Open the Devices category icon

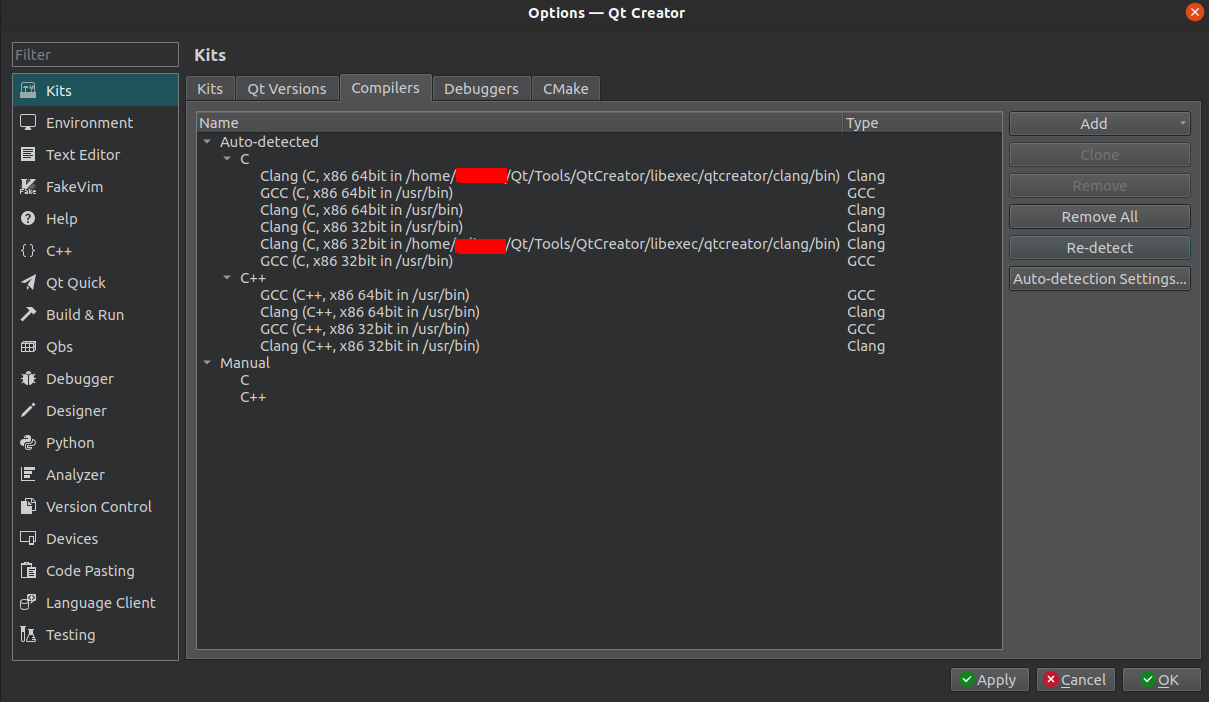click(x=28, y=539)
